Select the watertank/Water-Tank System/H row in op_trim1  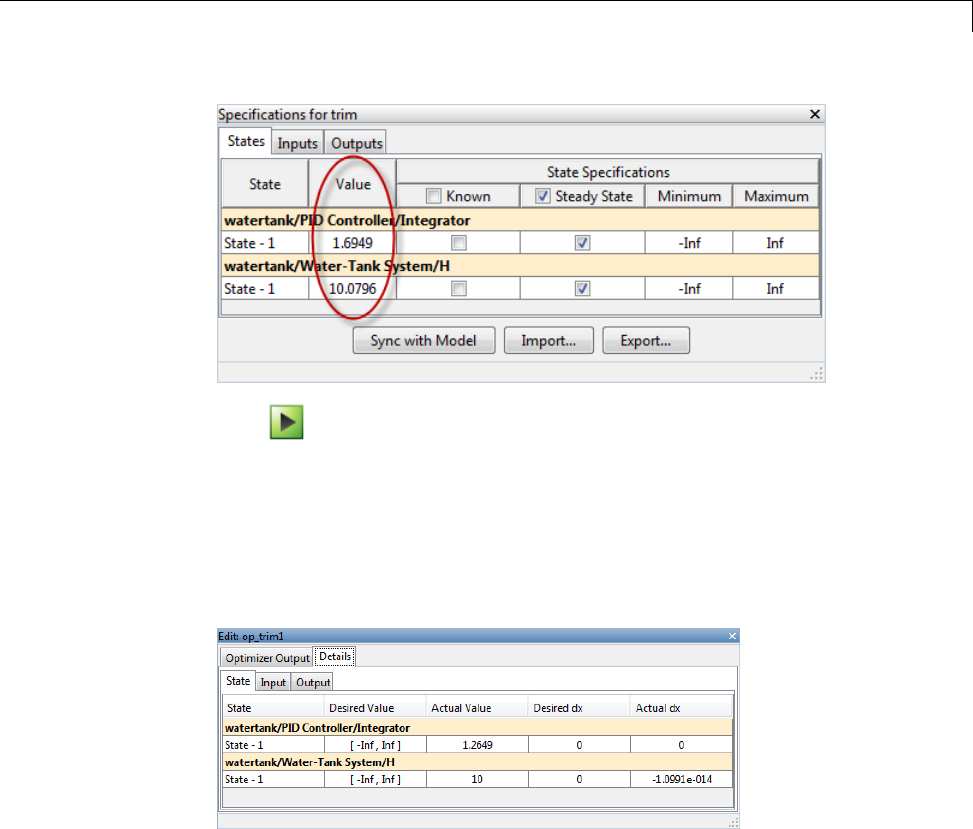click(477, 762)
